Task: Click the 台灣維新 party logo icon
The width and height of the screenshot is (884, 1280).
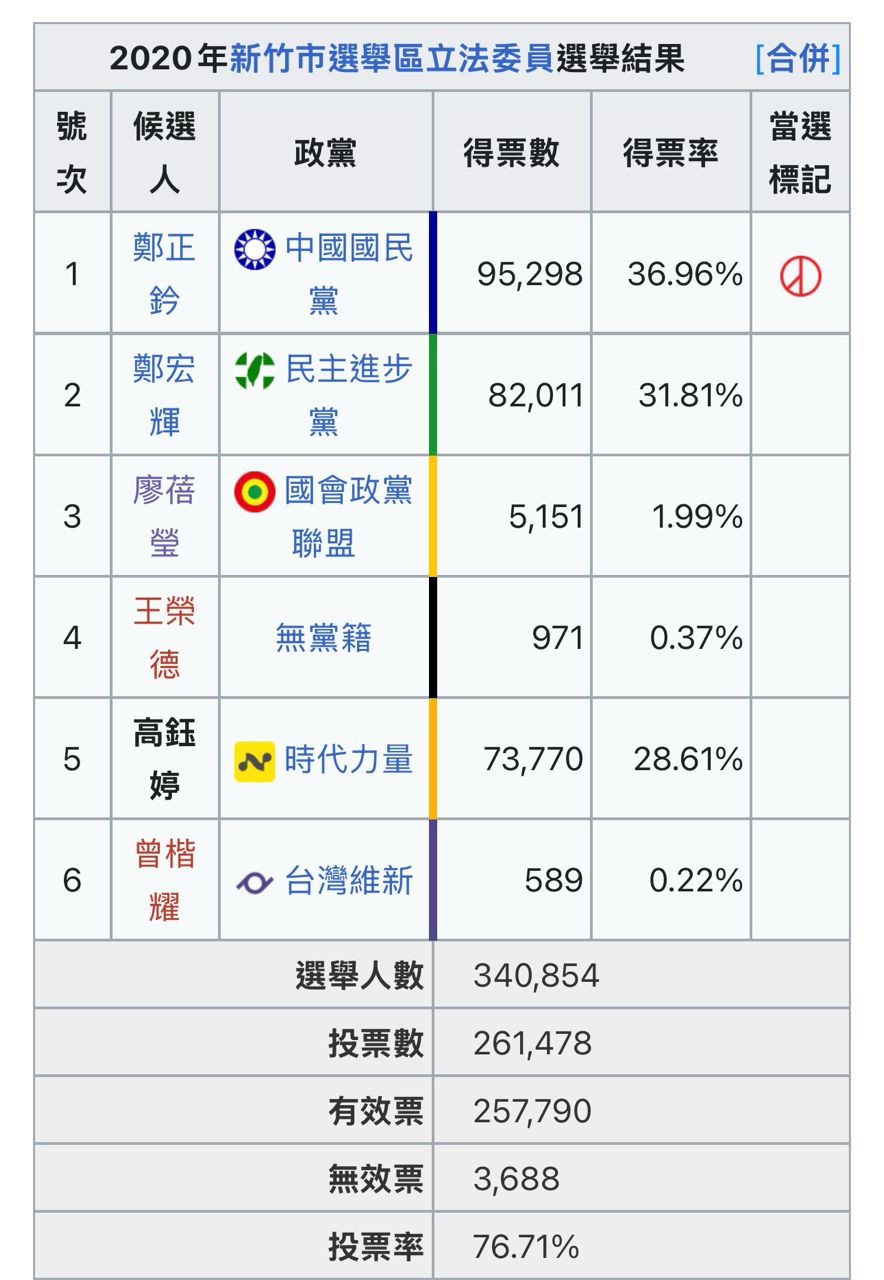Action: (255, 882)
